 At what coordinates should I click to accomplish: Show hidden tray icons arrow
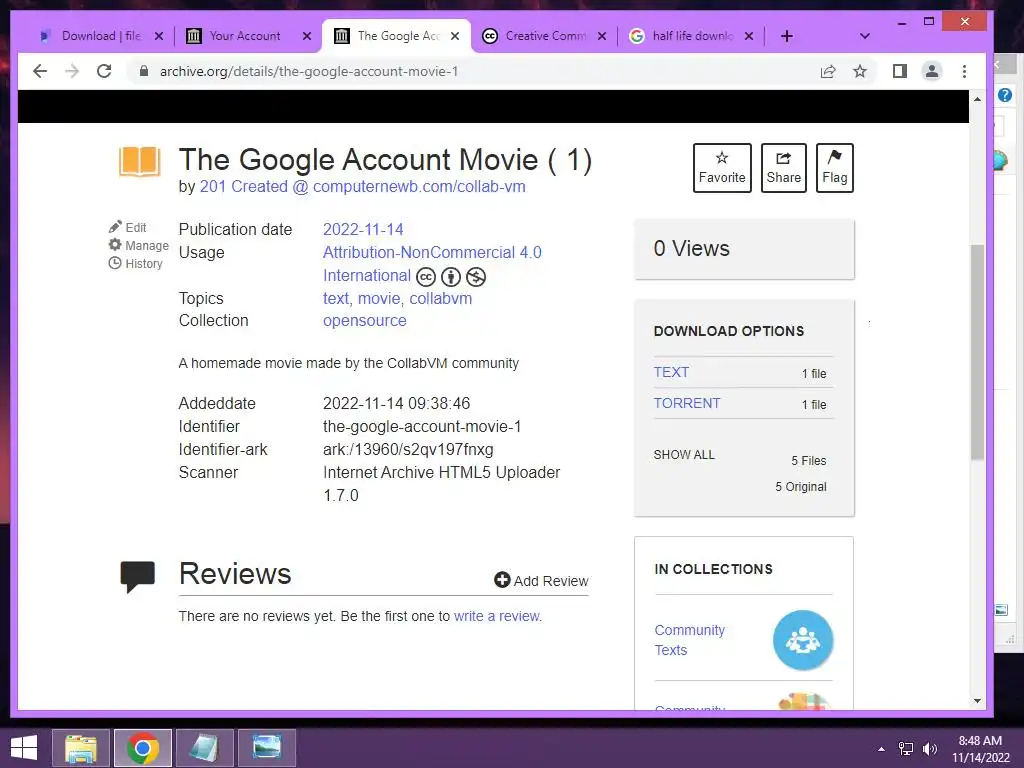[881, 749]
